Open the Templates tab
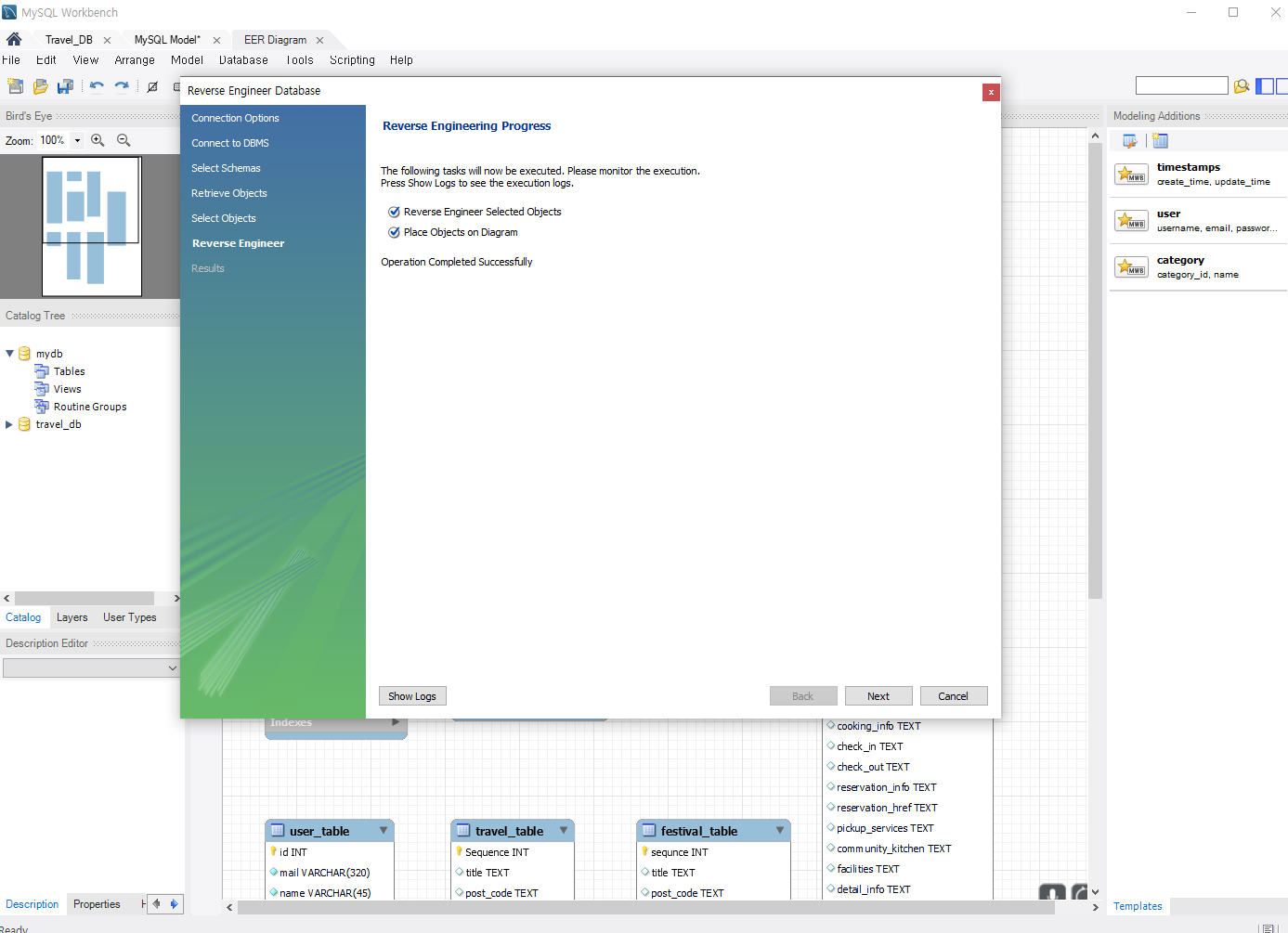 coord(1138,906)
